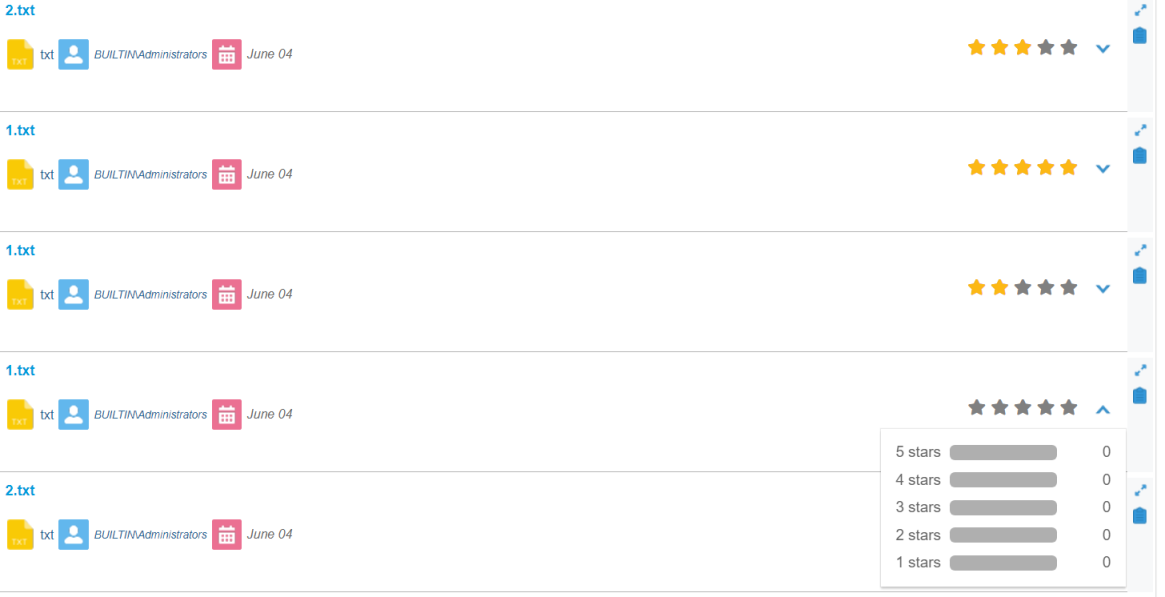Rate the unrated 1.txt file one star
This screenshot has width=1165, height=597.
coord(977,407)
